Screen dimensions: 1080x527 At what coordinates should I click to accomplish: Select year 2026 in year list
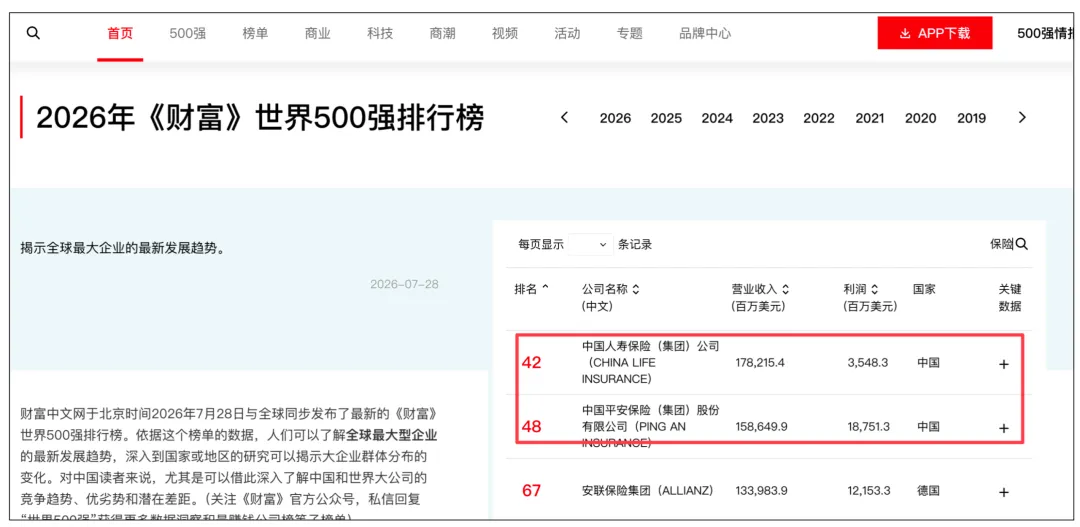pyautogui.click(x=615, y=118)
